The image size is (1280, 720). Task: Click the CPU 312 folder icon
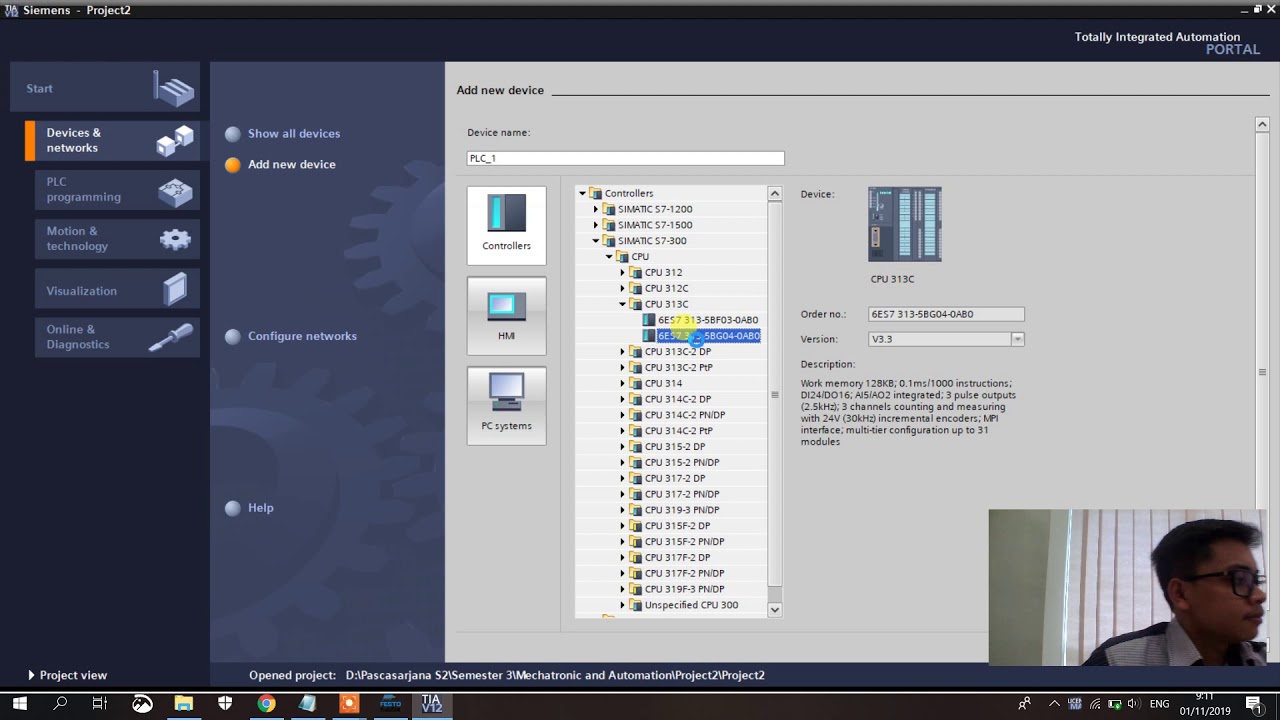[x=635, y=272]
